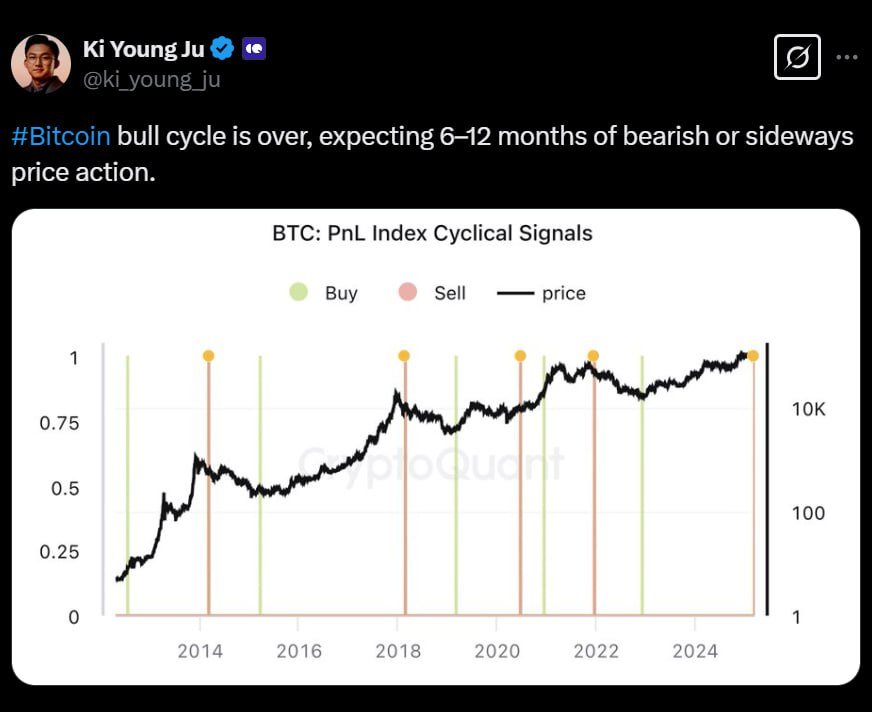
Task: Click the 2020 x-axis year label
Action: point(497,651)
